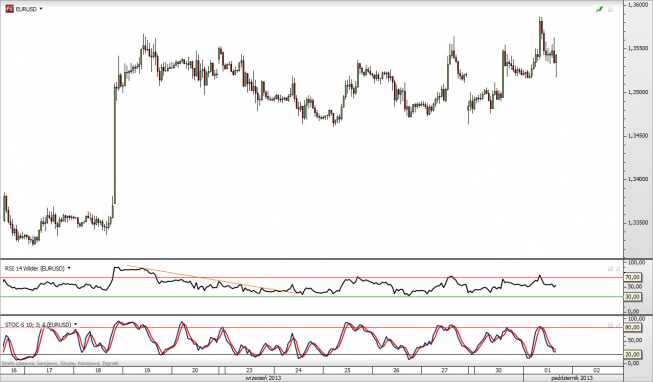Click the stochastic 80,00 level marker
Viewport: 653px width, 382px height.
[x=632, y=327]
